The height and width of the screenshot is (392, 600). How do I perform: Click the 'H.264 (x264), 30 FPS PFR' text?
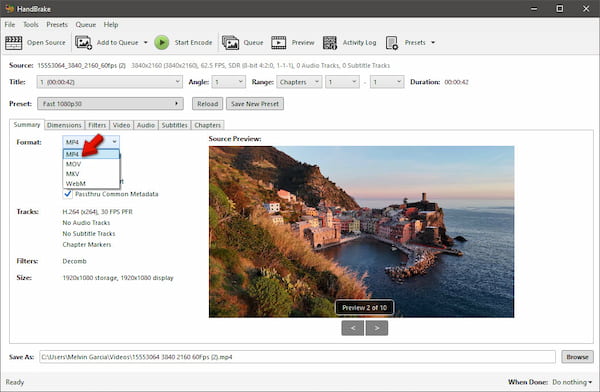[98, 212]
